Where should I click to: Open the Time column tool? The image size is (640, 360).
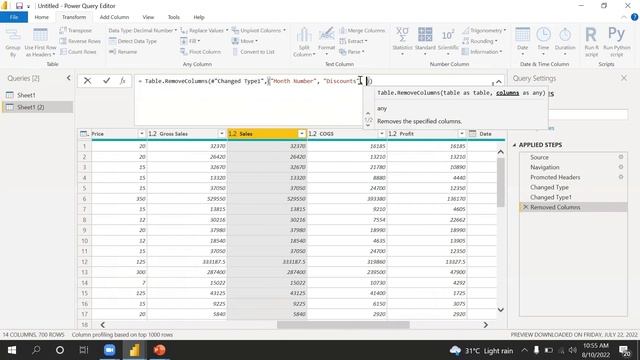point(543,42)
